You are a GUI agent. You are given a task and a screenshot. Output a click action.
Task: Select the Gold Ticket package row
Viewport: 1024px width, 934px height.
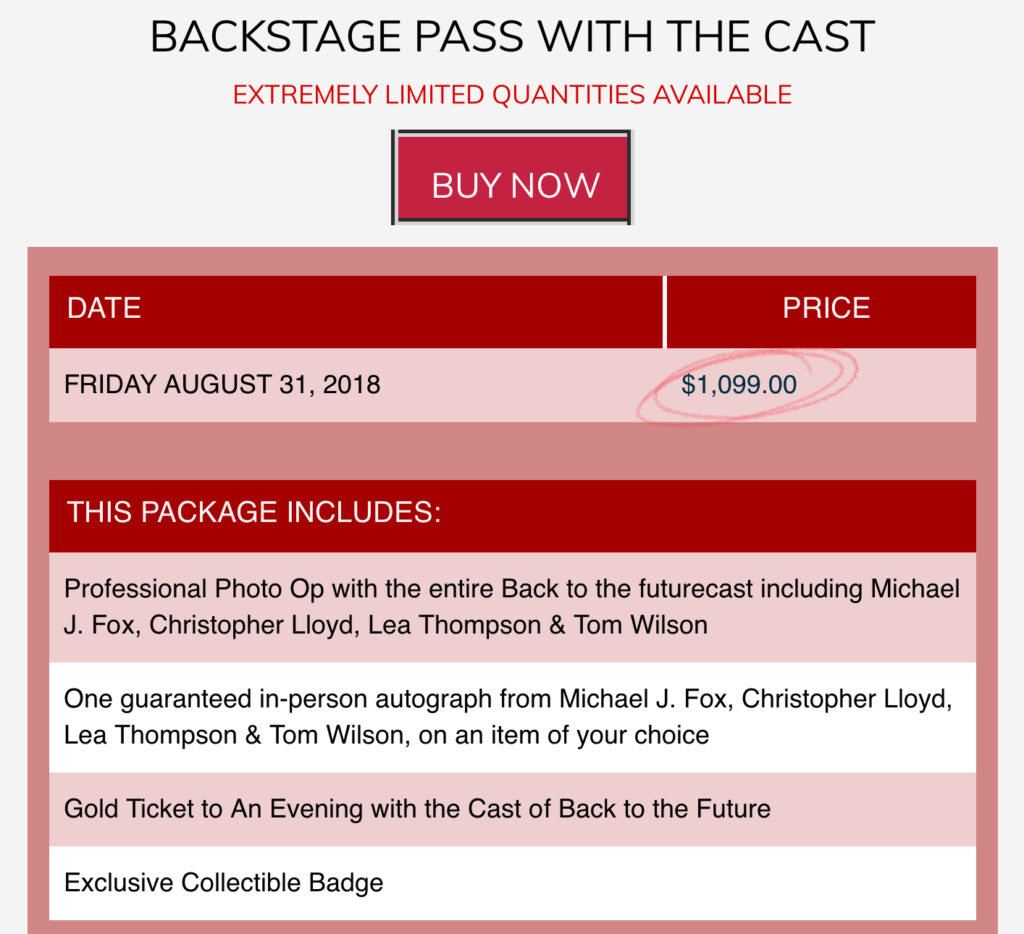coord(512,809)
